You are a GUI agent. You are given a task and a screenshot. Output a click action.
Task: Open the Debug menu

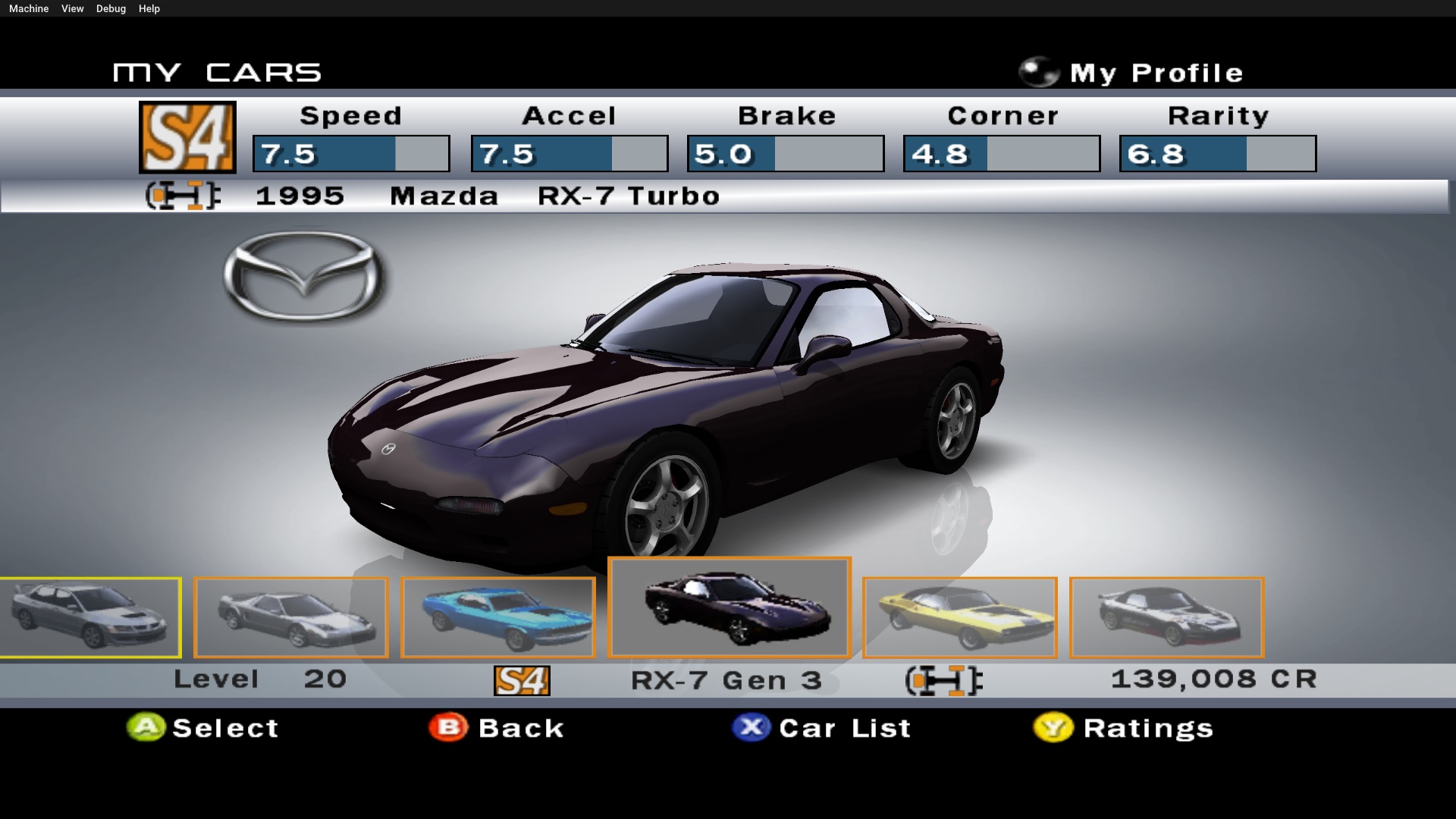[x=111, y=8]
